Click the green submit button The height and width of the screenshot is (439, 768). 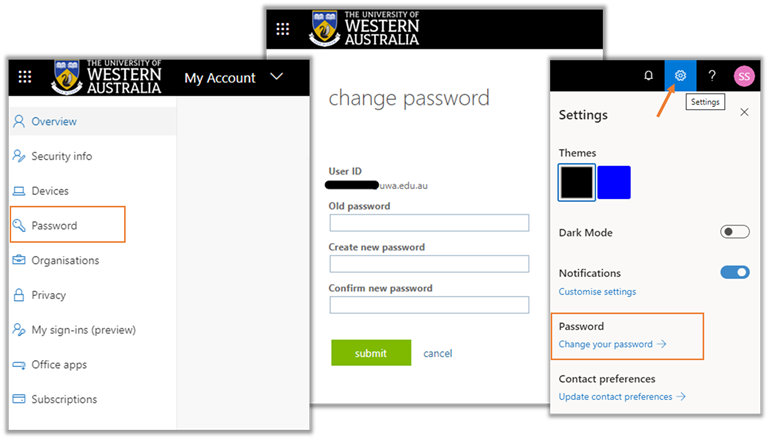(x=371, y=353)
